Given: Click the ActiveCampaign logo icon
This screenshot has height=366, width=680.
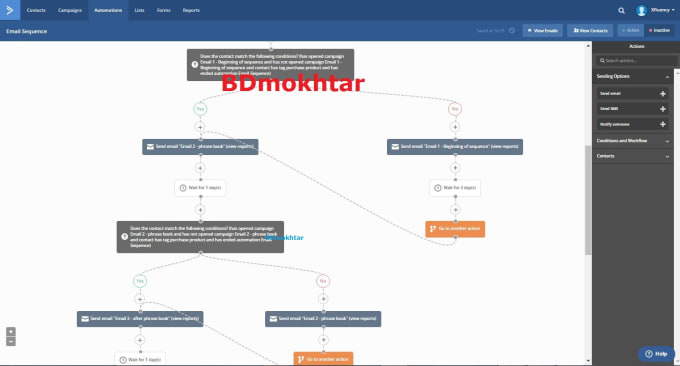Looking at the screenshot, I should tap(10, 10).
